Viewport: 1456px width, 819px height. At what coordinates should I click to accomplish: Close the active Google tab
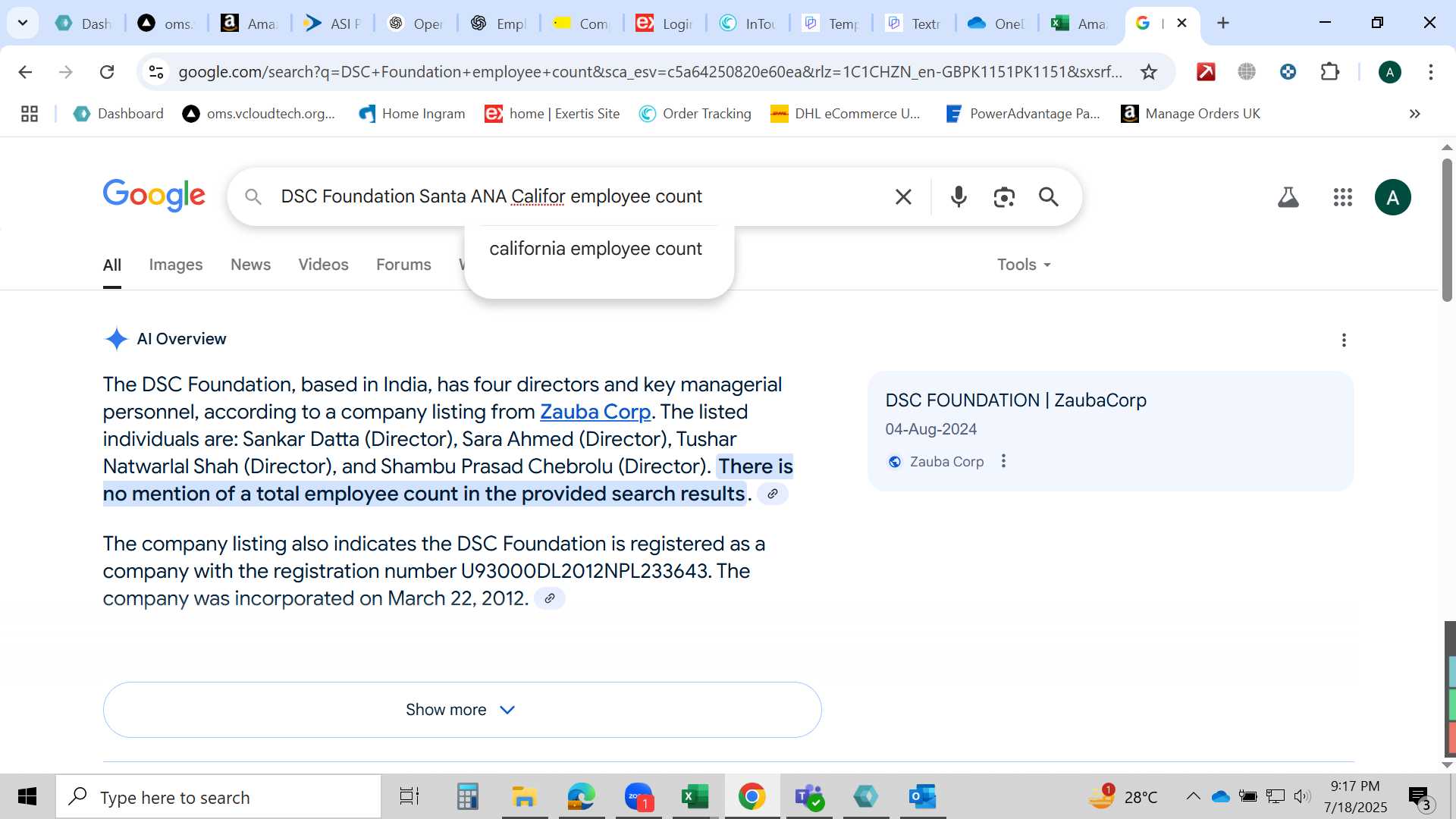point(1181,24)
